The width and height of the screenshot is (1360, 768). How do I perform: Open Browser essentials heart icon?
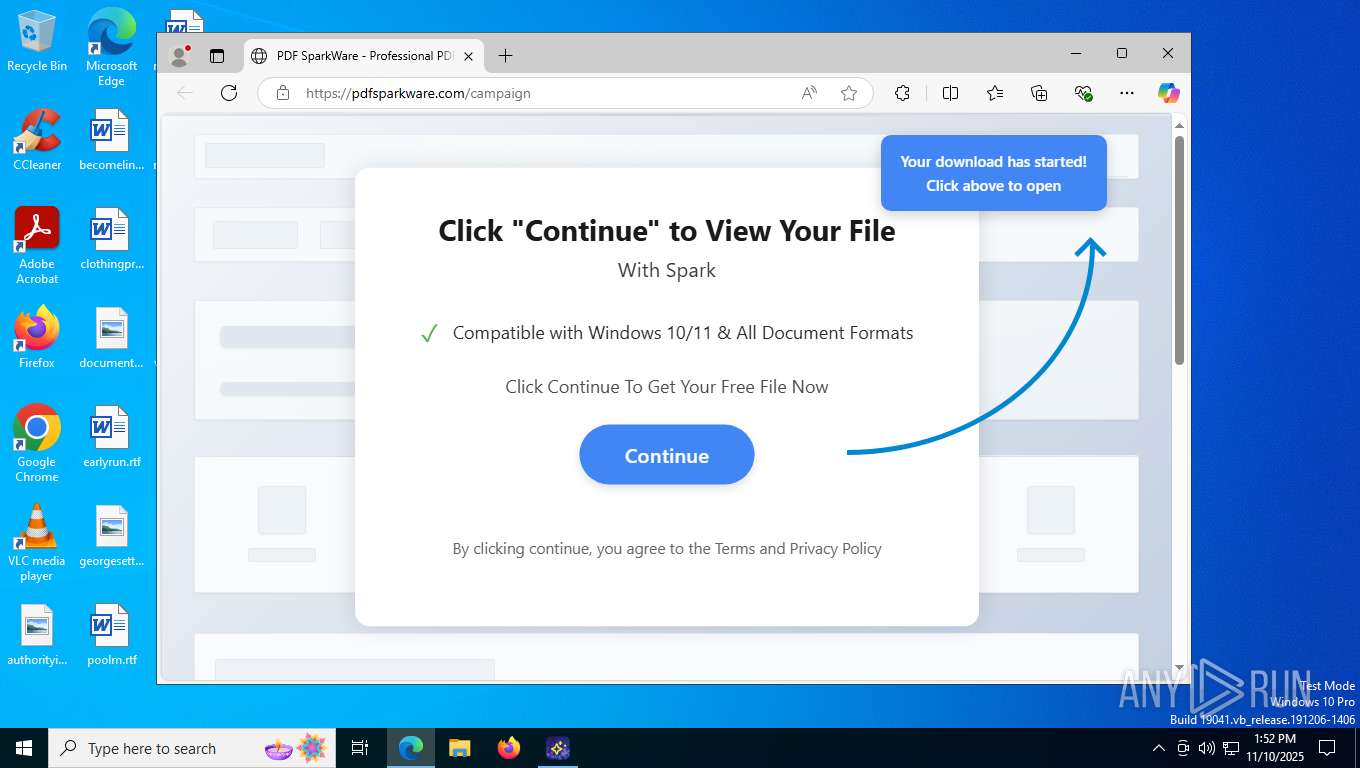tap(1083, 93)
